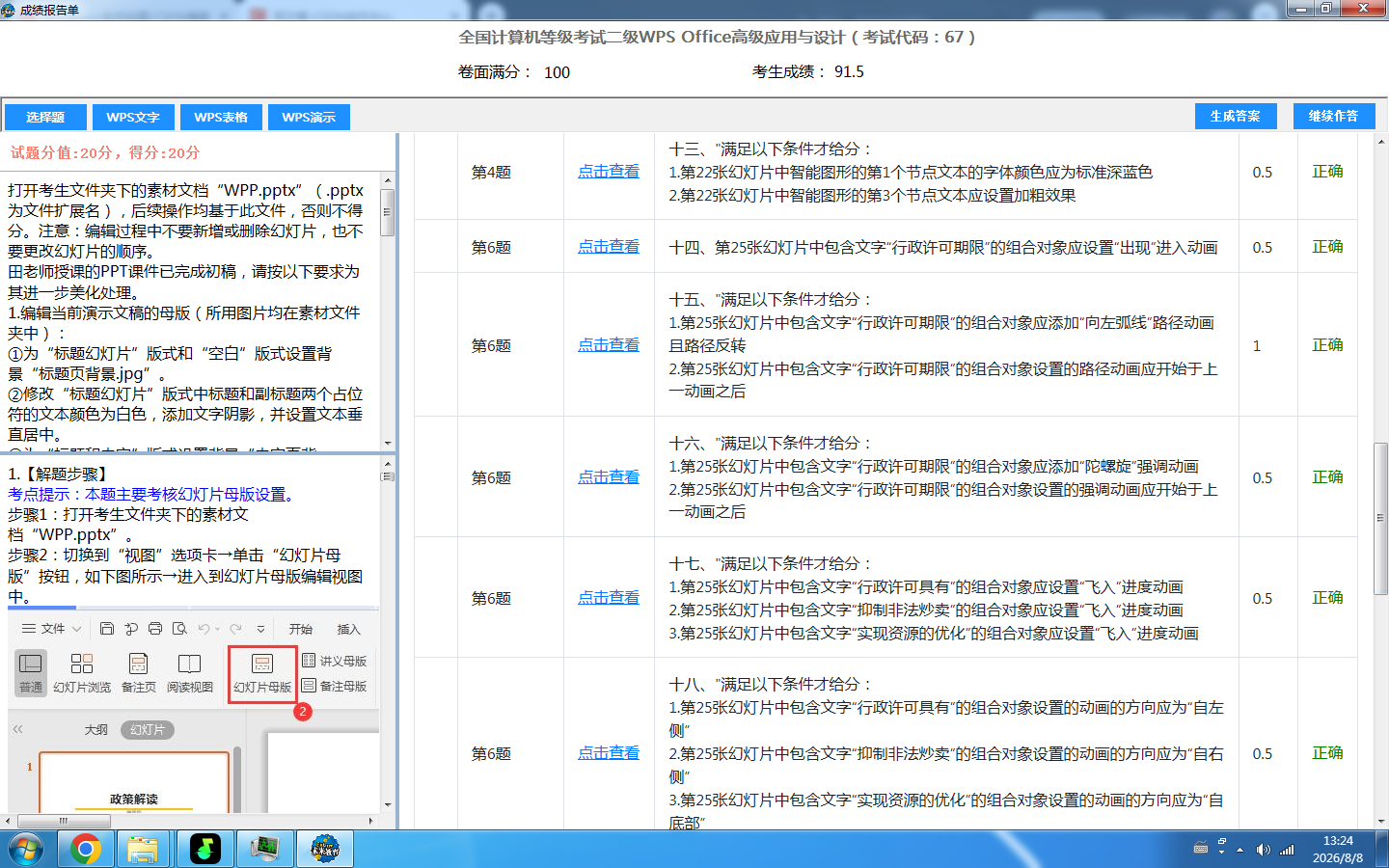Click the 生成答案 button
1389x868 pixels.
(1236, 116)
